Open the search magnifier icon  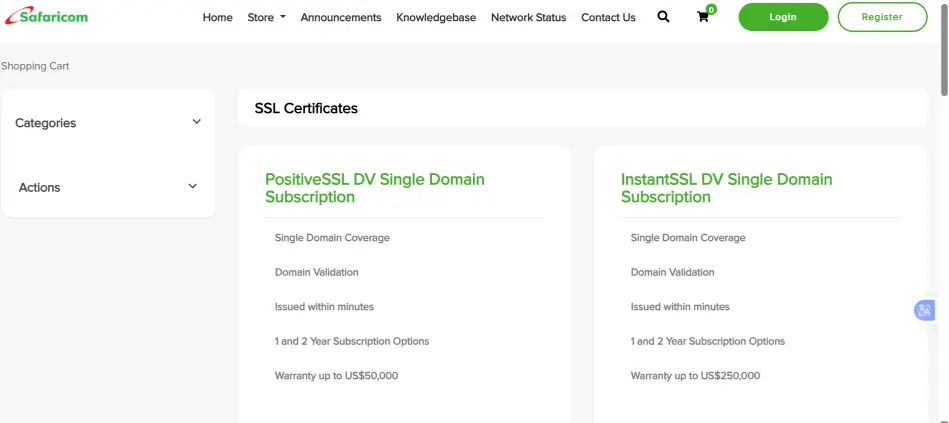click(x=663, y=17)
